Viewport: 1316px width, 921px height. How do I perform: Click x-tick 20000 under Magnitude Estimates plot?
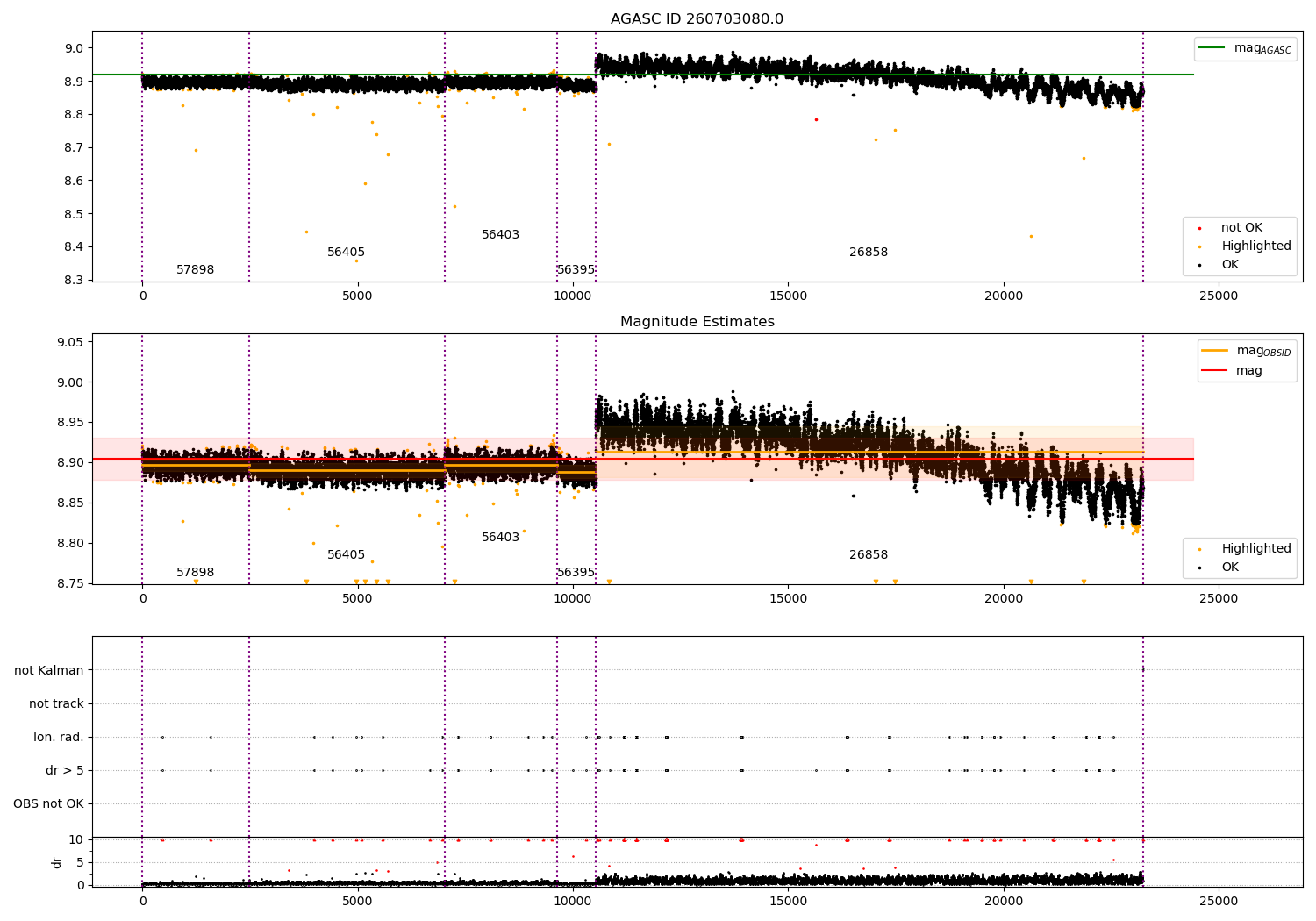pyautogui.click(x=1003, y=599)
